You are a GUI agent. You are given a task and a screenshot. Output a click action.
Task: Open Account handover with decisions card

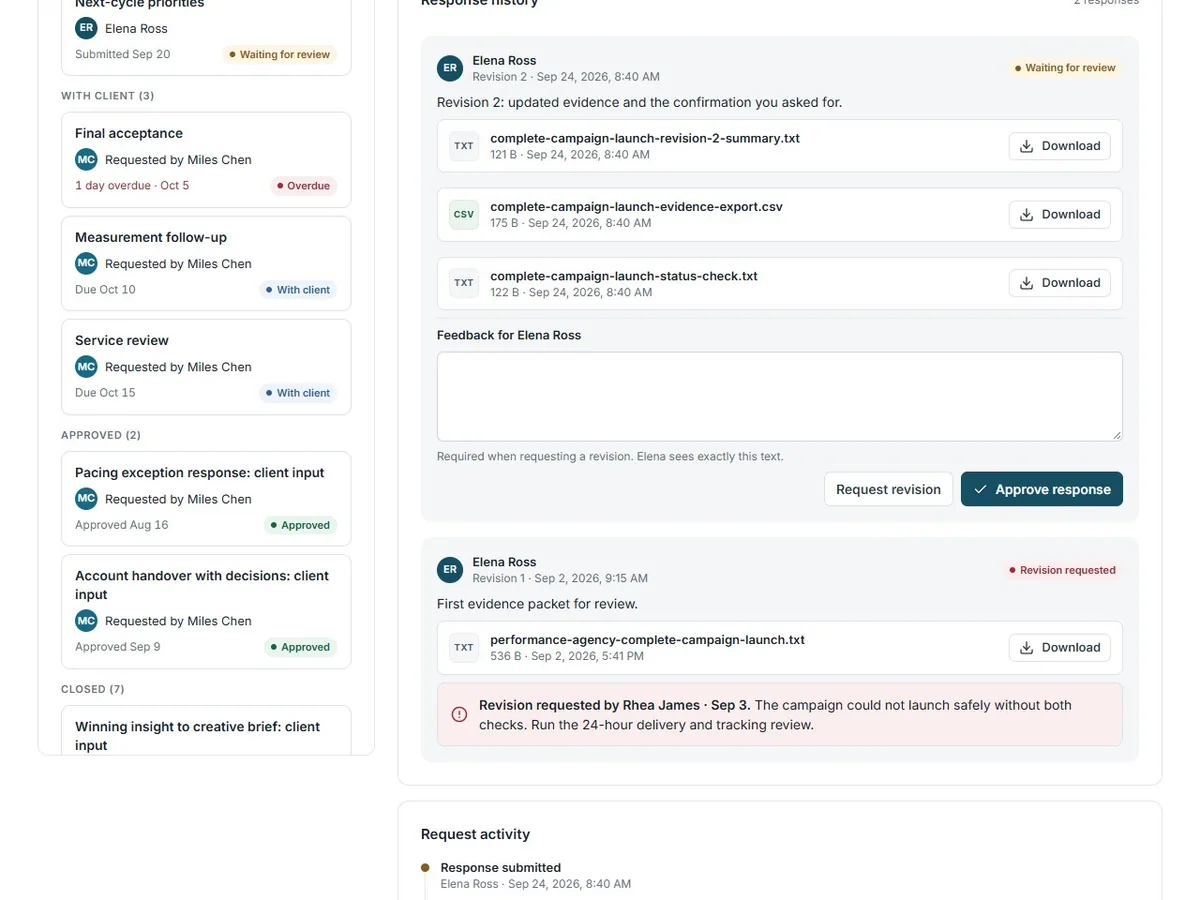(x=206, y=611)
